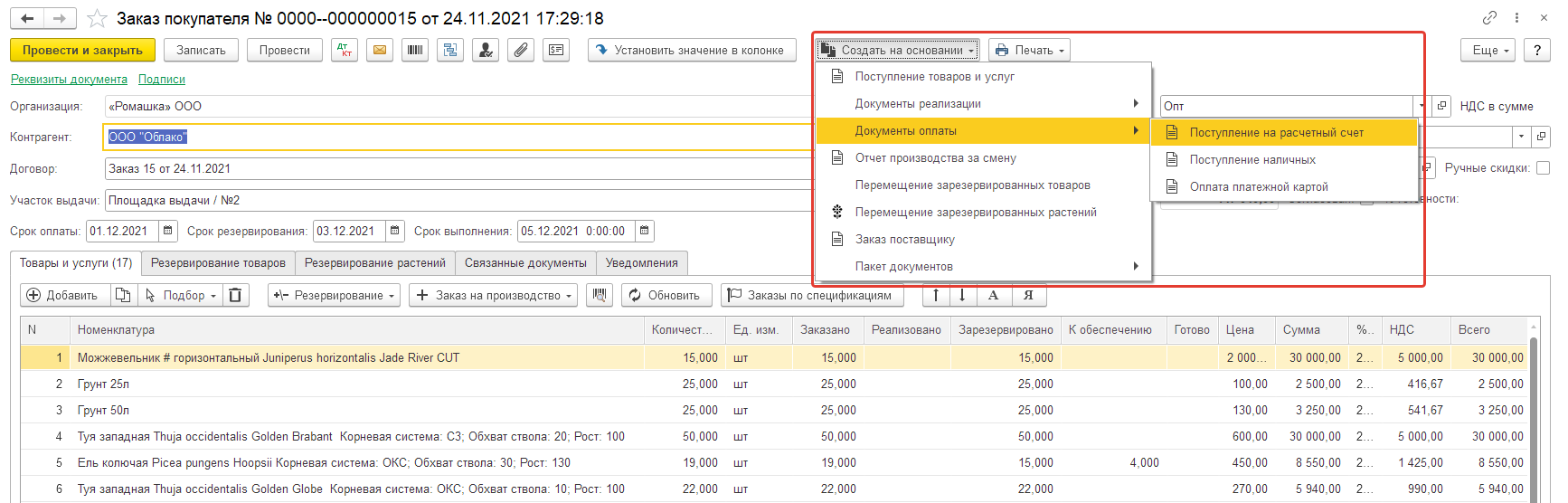Click the Обновить button
Viewport: 1568px width, 503px height.
666,295
